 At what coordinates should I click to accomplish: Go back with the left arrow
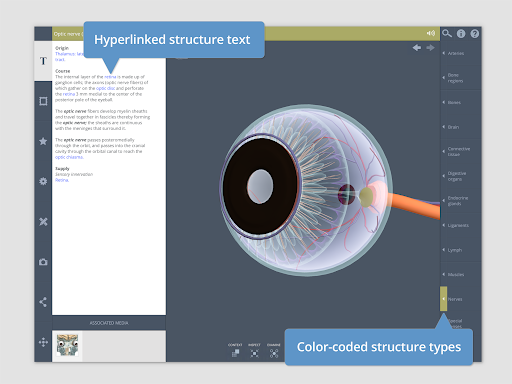(417, 48)
